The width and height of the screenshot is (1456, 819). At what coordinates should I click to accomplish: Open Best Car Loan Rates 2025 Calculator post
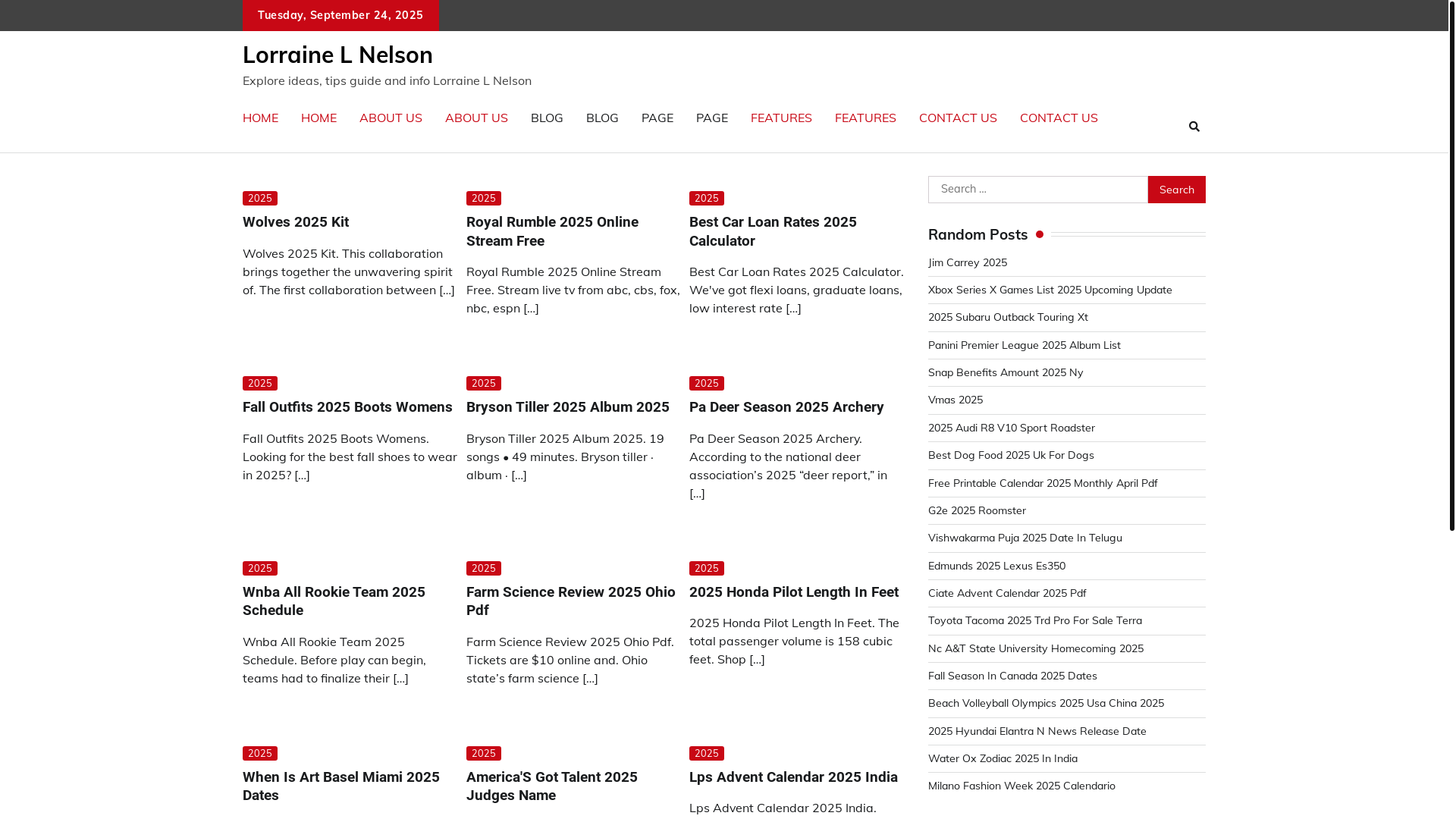(x=773, y=231)
